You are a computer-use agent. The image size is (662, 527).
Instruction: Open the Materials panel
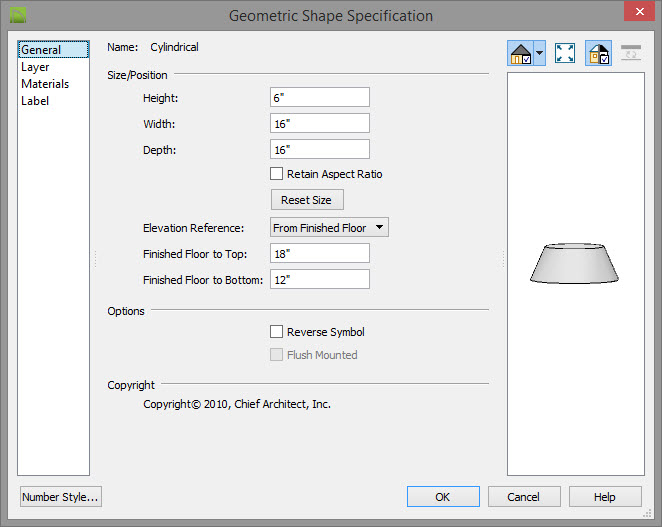45,84
